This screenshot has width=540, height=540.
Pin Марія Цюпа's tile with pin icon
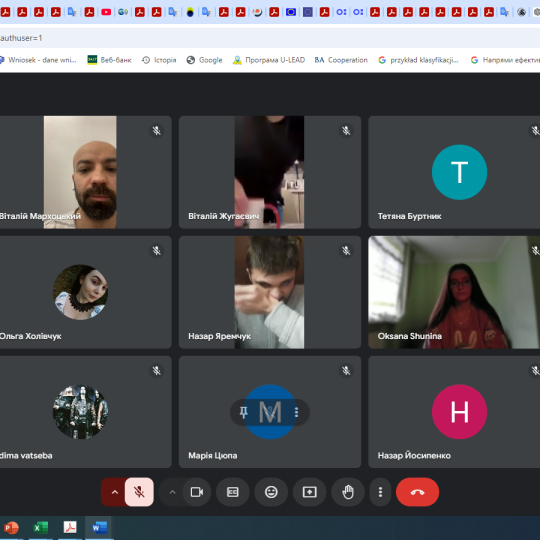[243, 412]
